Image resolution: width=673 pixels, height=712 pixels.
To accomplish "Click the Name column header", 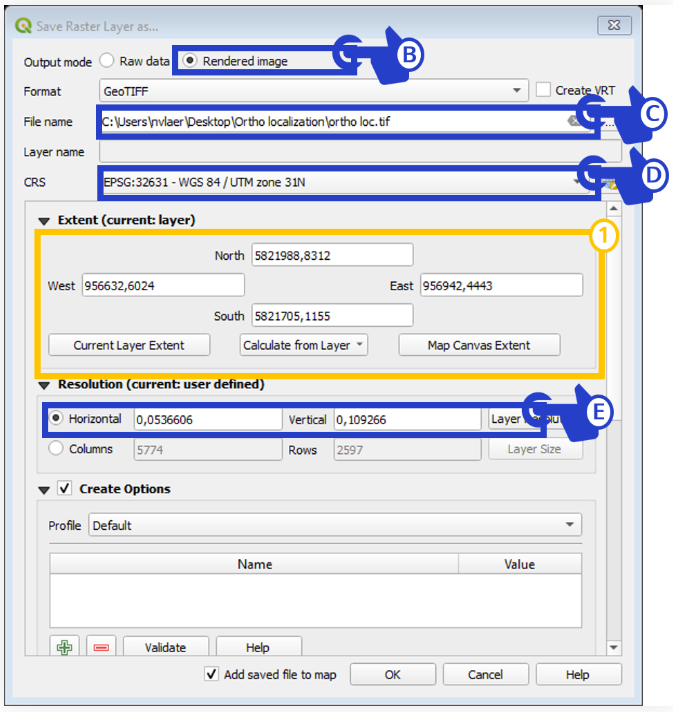I will coord(254,564).
